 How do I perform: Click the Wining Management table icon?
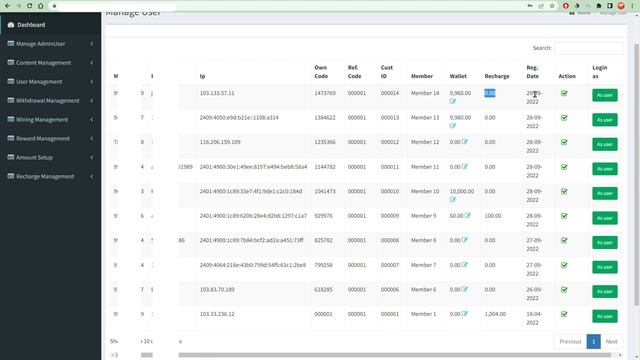[x=11, y=120]
